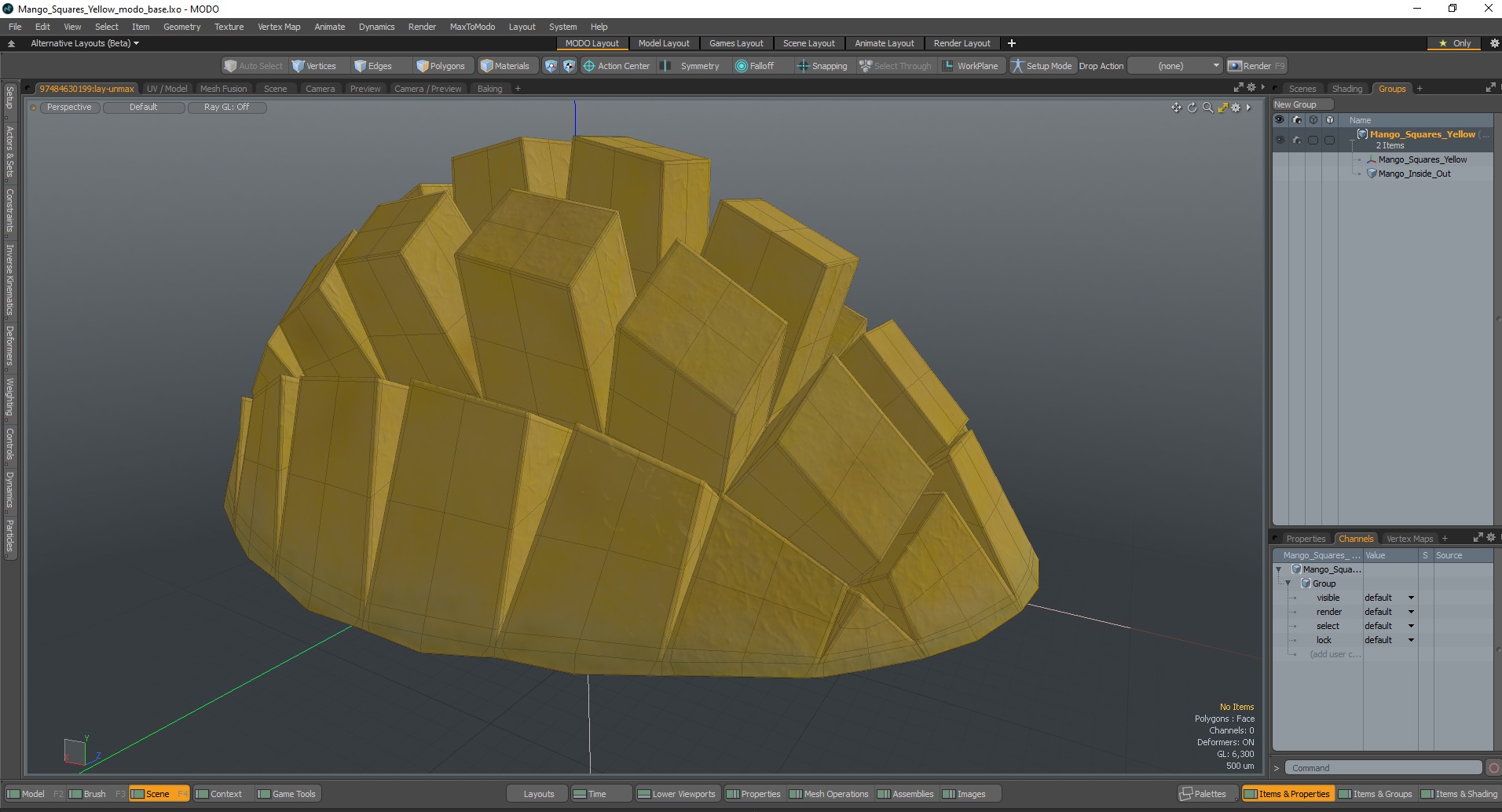Open the Deformers vertical side tab

click(x=9, y=346)
